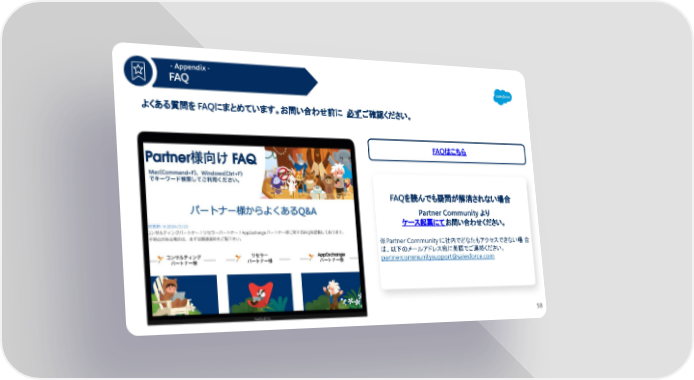Click the mascot characters banner image
694x380 pixels.
click(x=309, y=173)
